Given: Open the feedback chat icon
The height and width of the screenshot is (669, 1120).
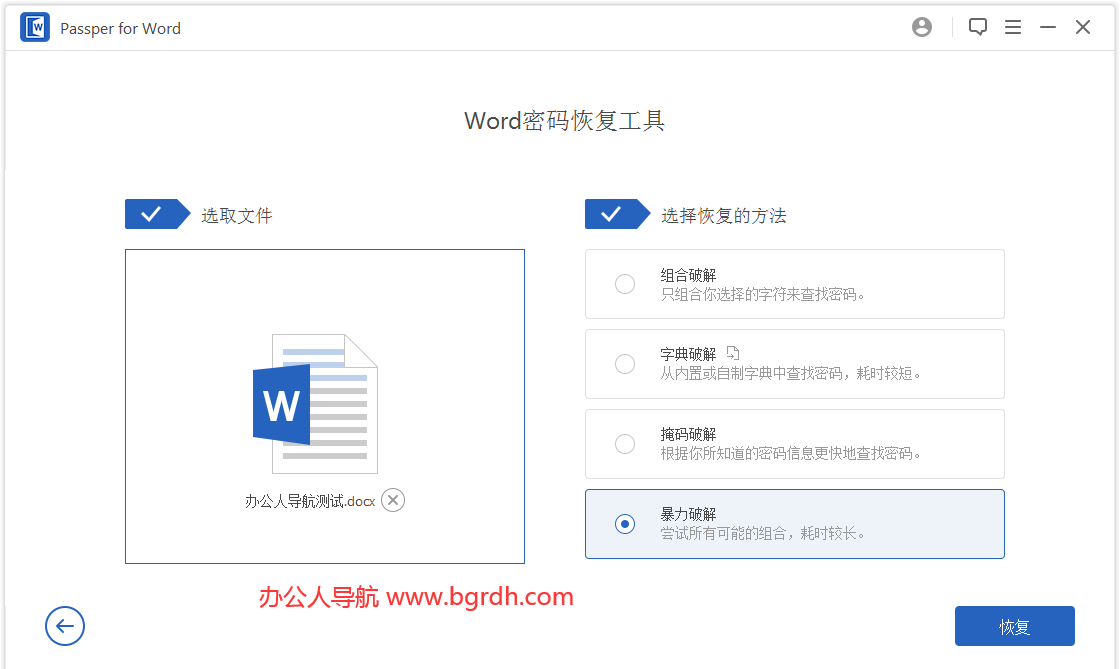Looking at the screenshot, I should pyautogui.click(x=977, y=27).
